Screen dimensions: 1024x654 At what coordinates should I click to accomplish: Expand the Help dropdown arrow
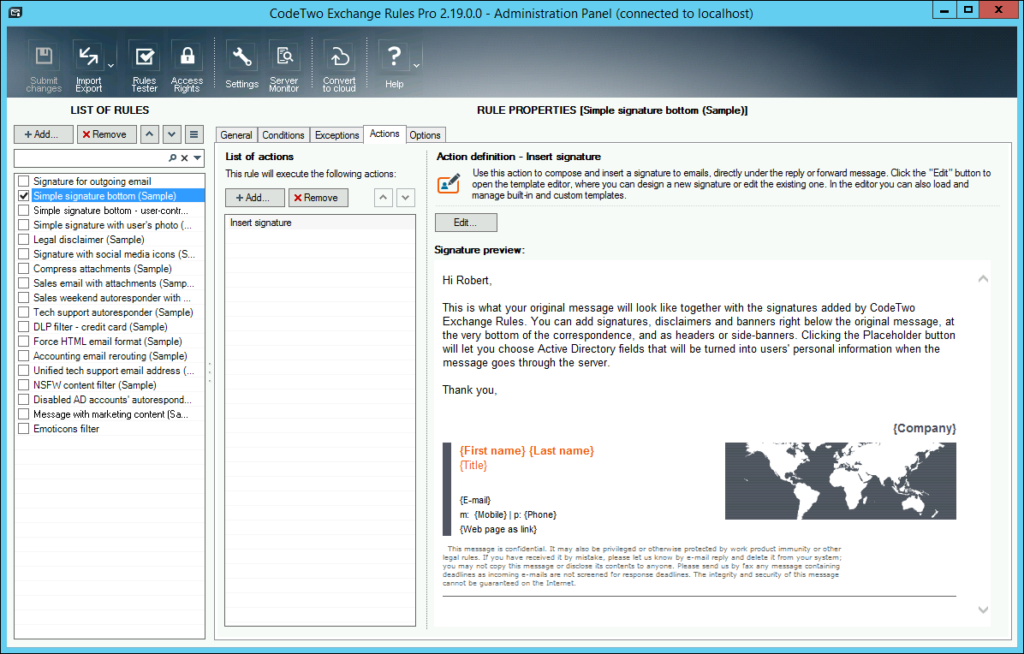pyautogui.click(x=417, y=66)
